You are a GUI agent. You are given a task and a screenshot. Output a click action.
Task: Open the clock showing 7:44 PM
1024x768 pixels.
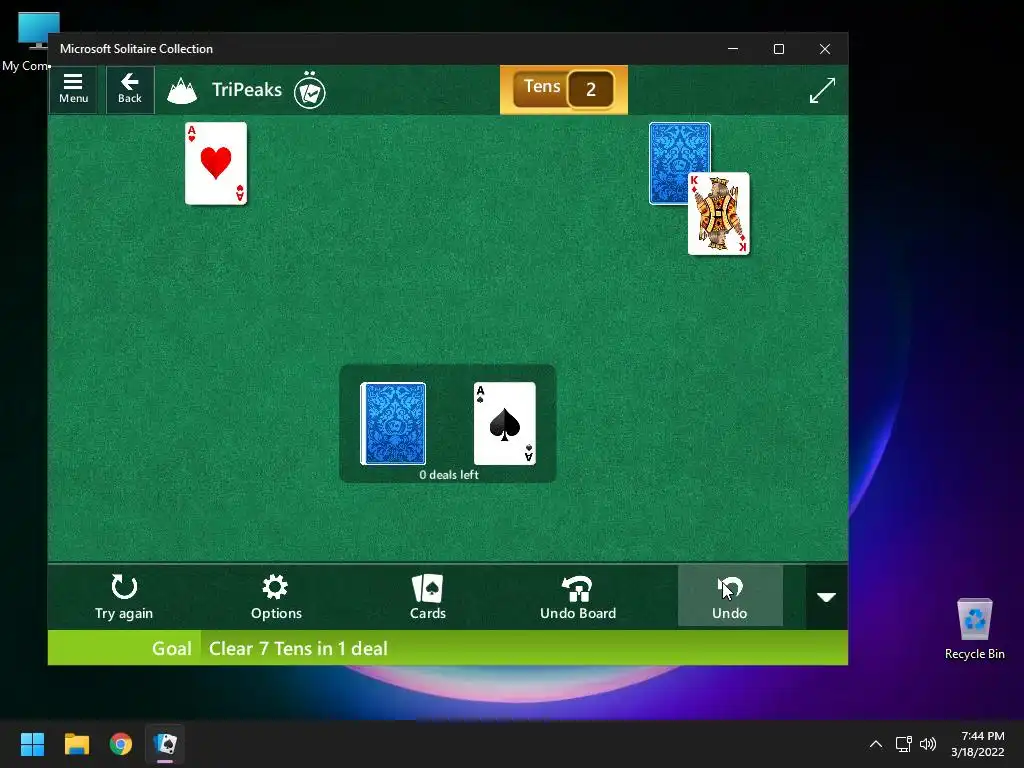click(x=978, y=744)
